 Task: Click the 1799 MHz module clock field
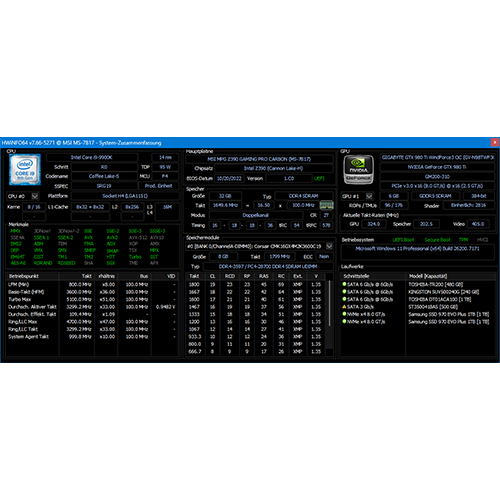280,256
